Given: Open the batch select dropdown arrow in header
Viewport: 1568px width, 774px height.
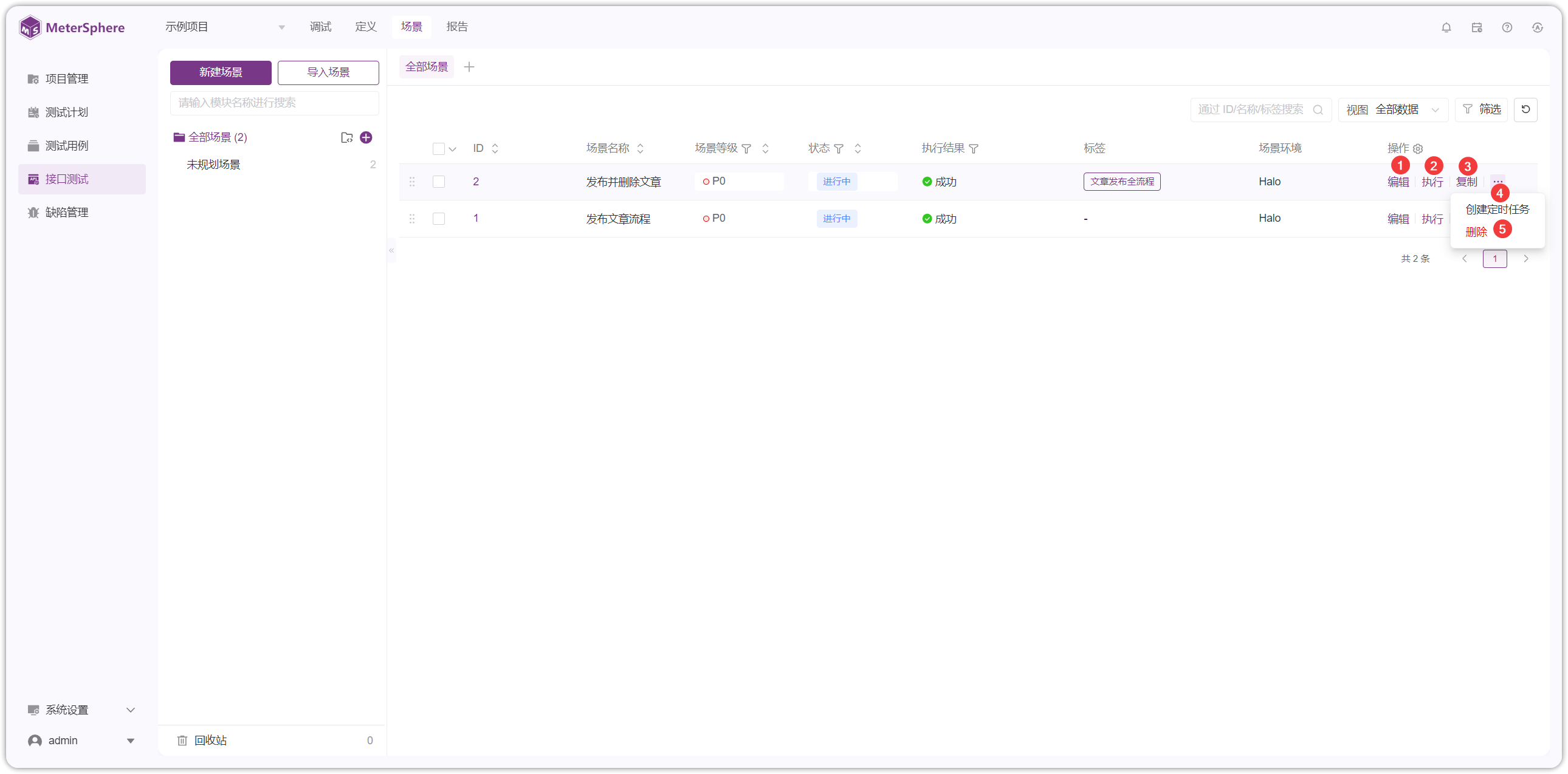Looking at the screenshot, I should pos(452,149).
